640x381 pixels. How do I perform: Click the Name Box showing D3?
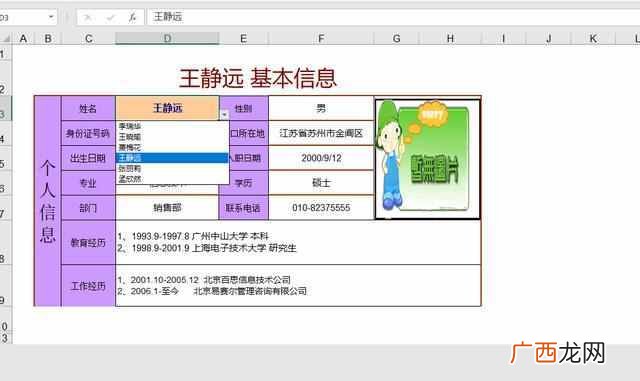24,17
